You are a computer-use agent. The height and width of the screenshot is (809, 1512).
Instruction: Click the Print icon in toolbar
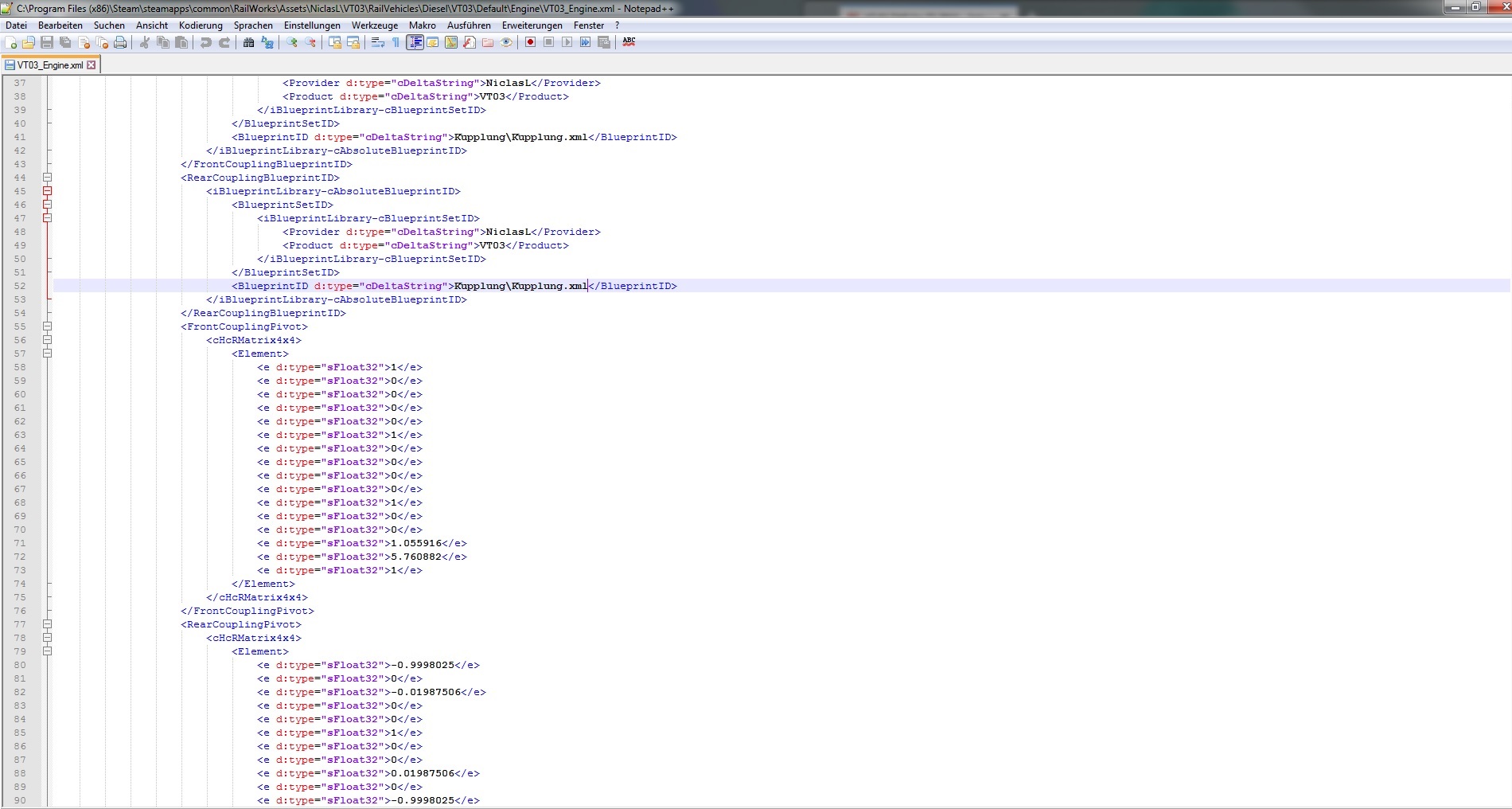[120, 42]
